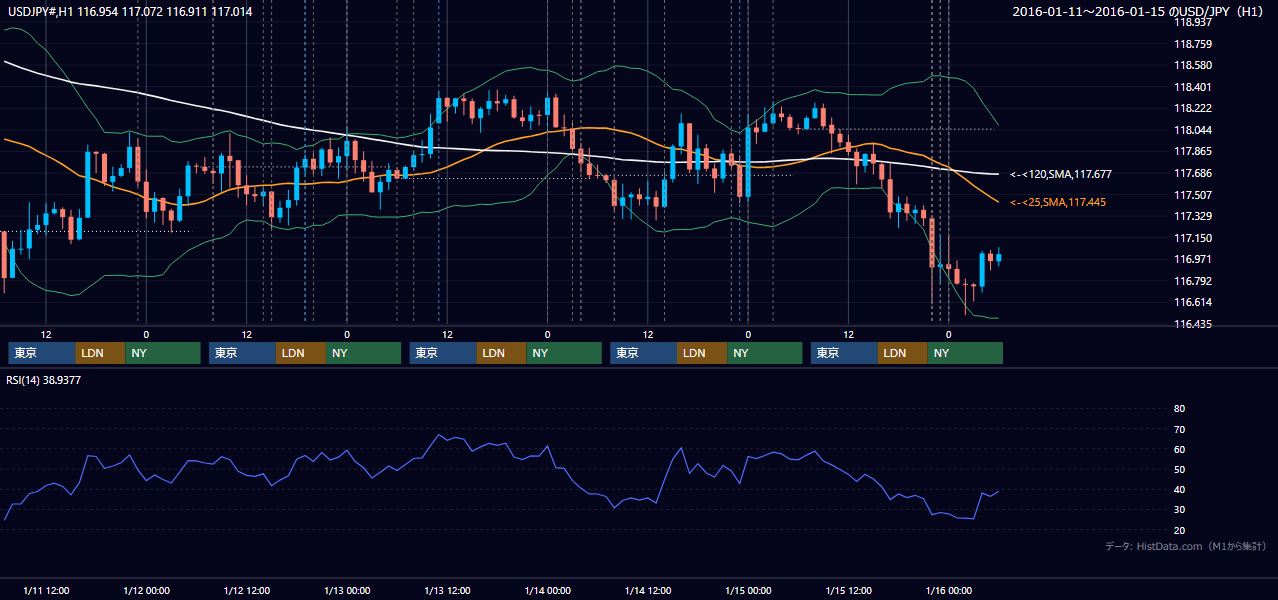Select the 117.865 axis value
1278x600 pixels.
pos(1193,151)
